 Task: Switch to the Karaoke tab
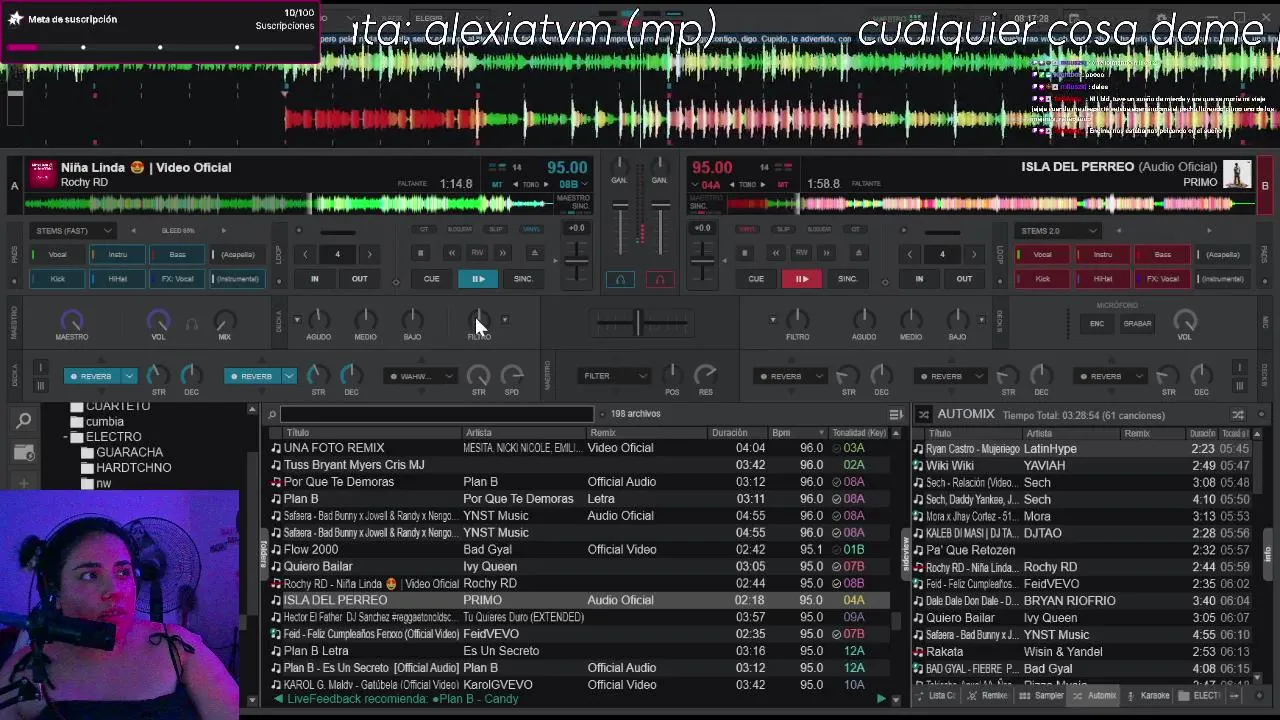[x=1148, y=696]
